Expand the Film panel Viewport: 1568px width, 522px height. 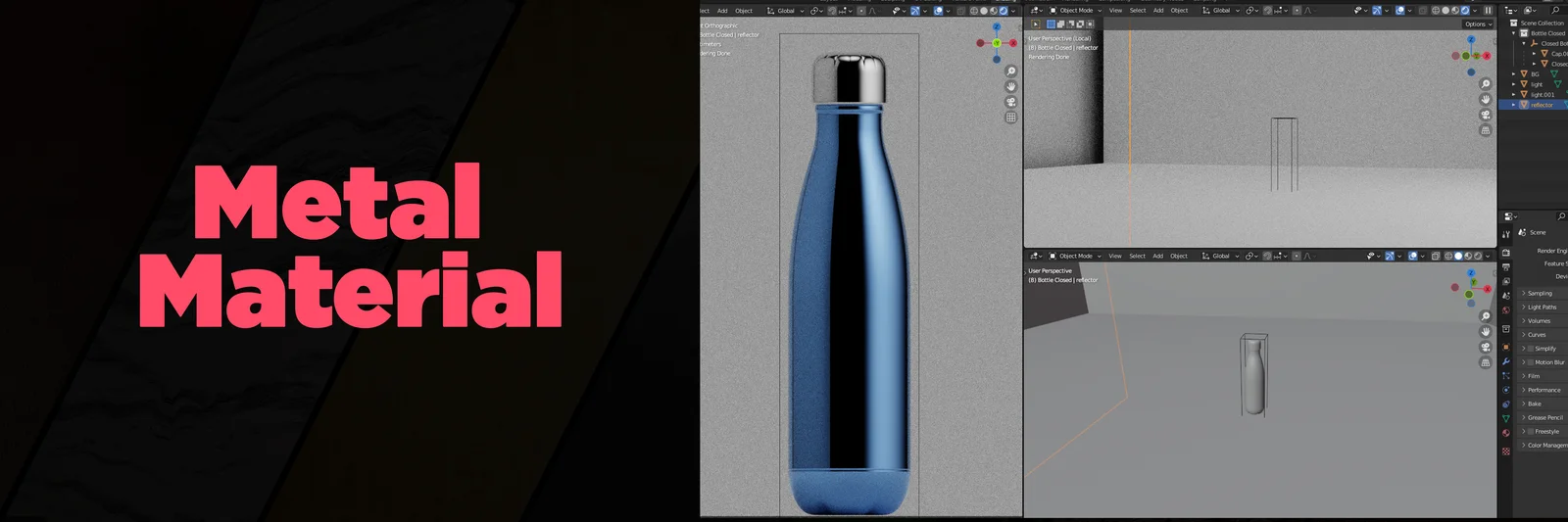point(1543,376)
